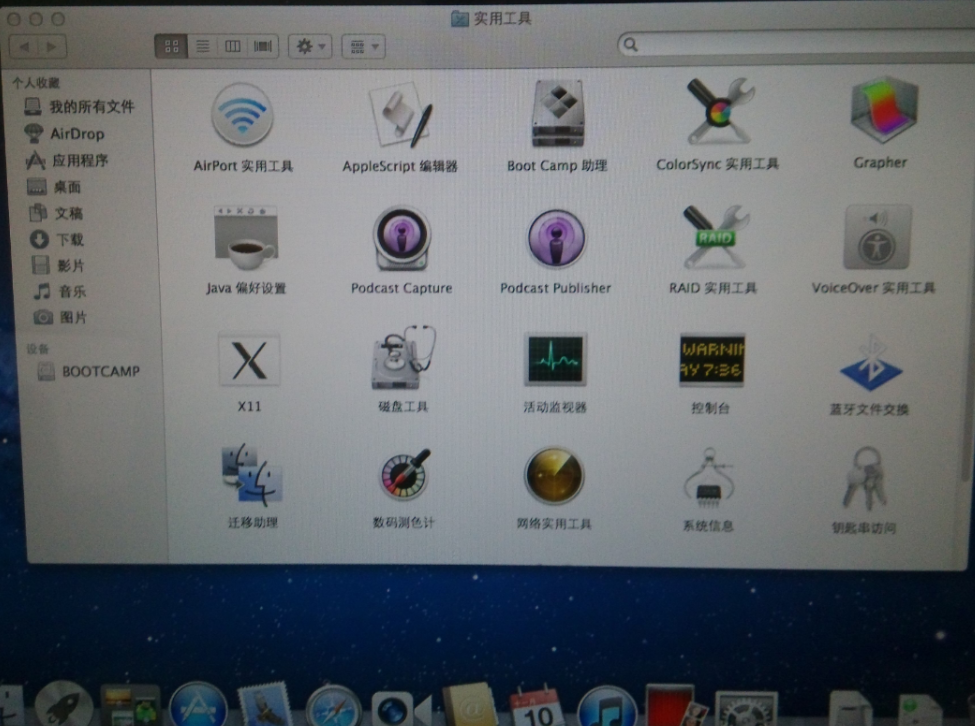Click the Finder search field

tap(796, 44)
